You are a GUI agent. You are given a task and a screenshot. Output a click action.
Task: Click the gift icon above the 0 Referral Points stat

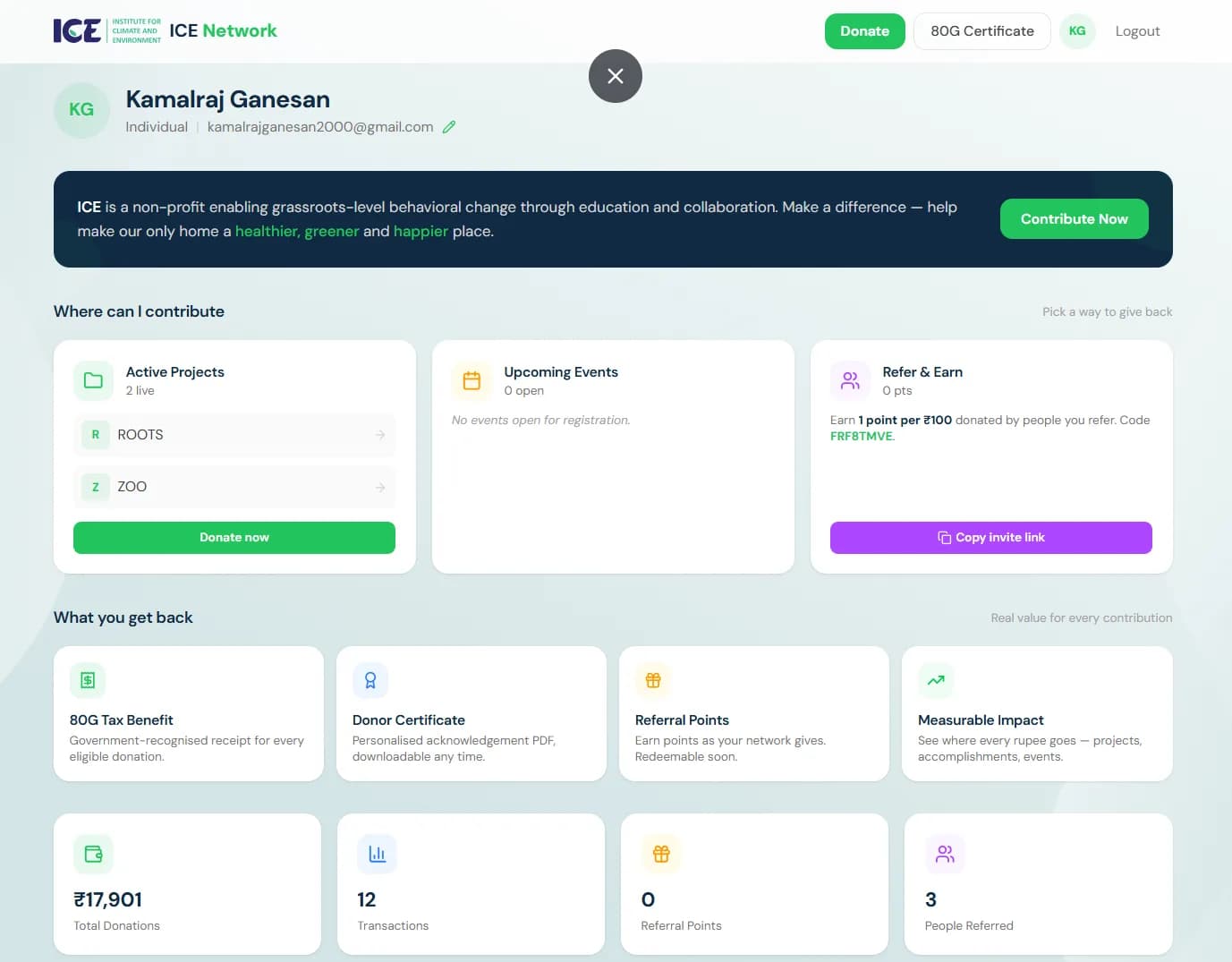coord(661,854)
